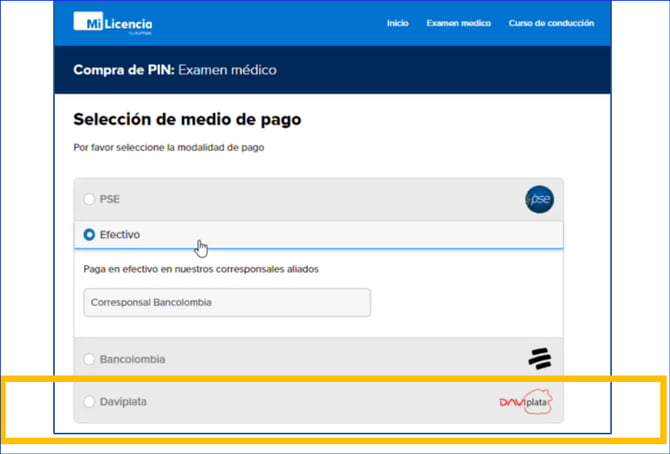Select the PSE payment radio button
The image size is (670, 454).
pos(89,199)
